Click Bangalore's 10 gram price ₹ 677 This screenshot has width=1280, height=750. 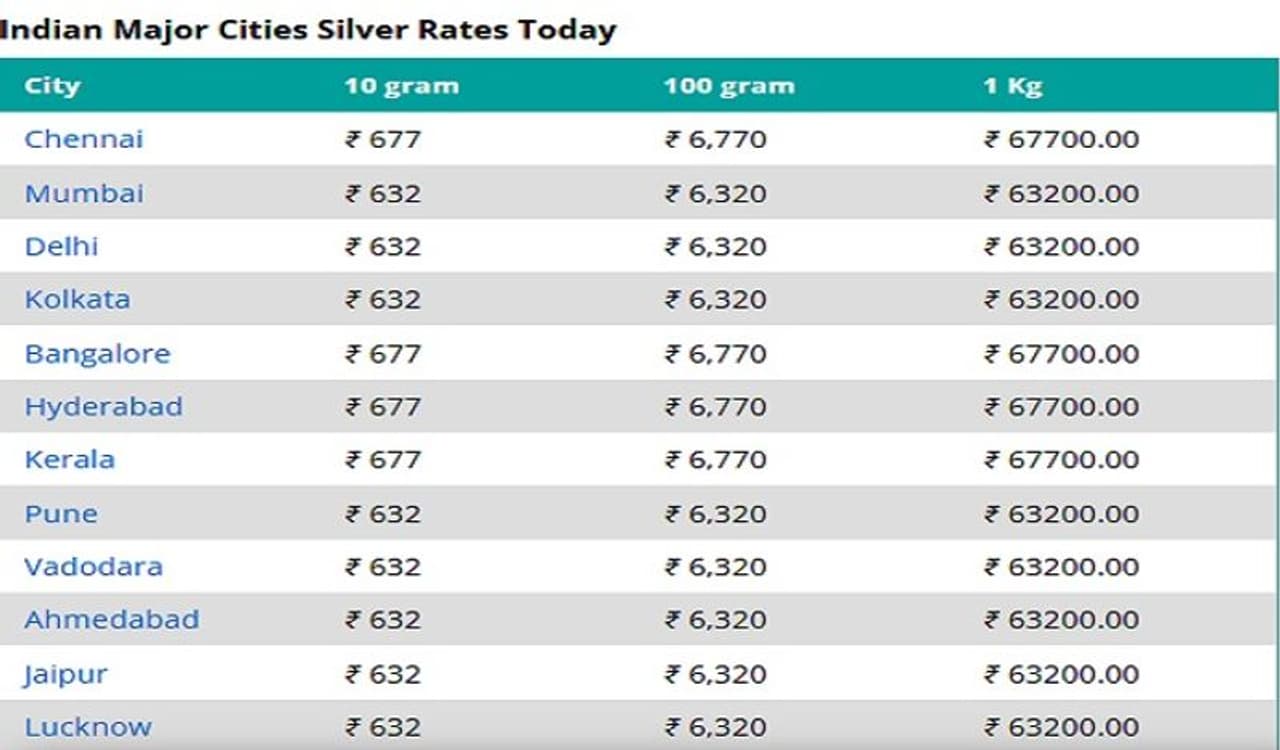coord(383,354)
